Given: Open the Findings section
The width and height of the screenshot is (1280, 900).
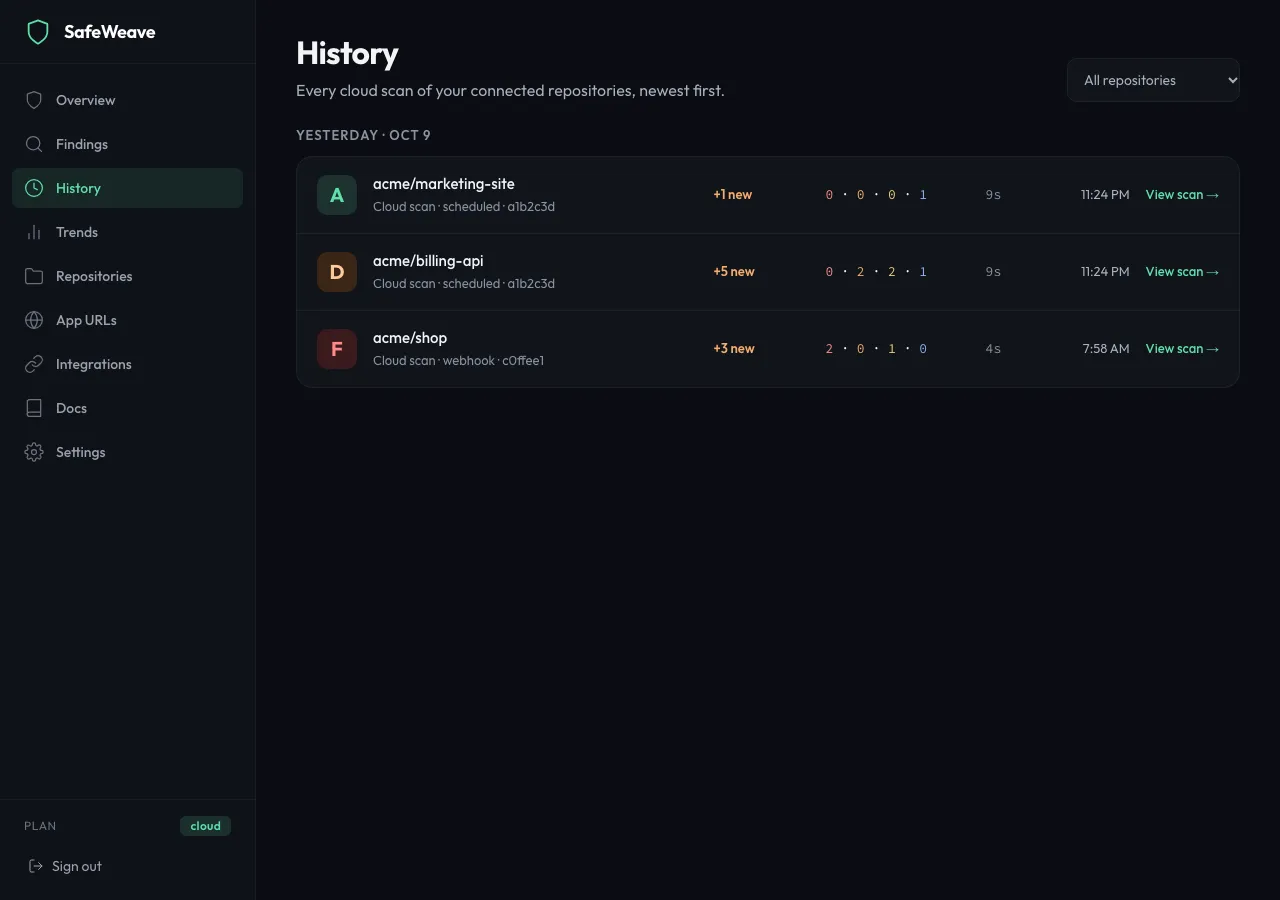Looking at the screenshot, I should click(x=127, y=144).
